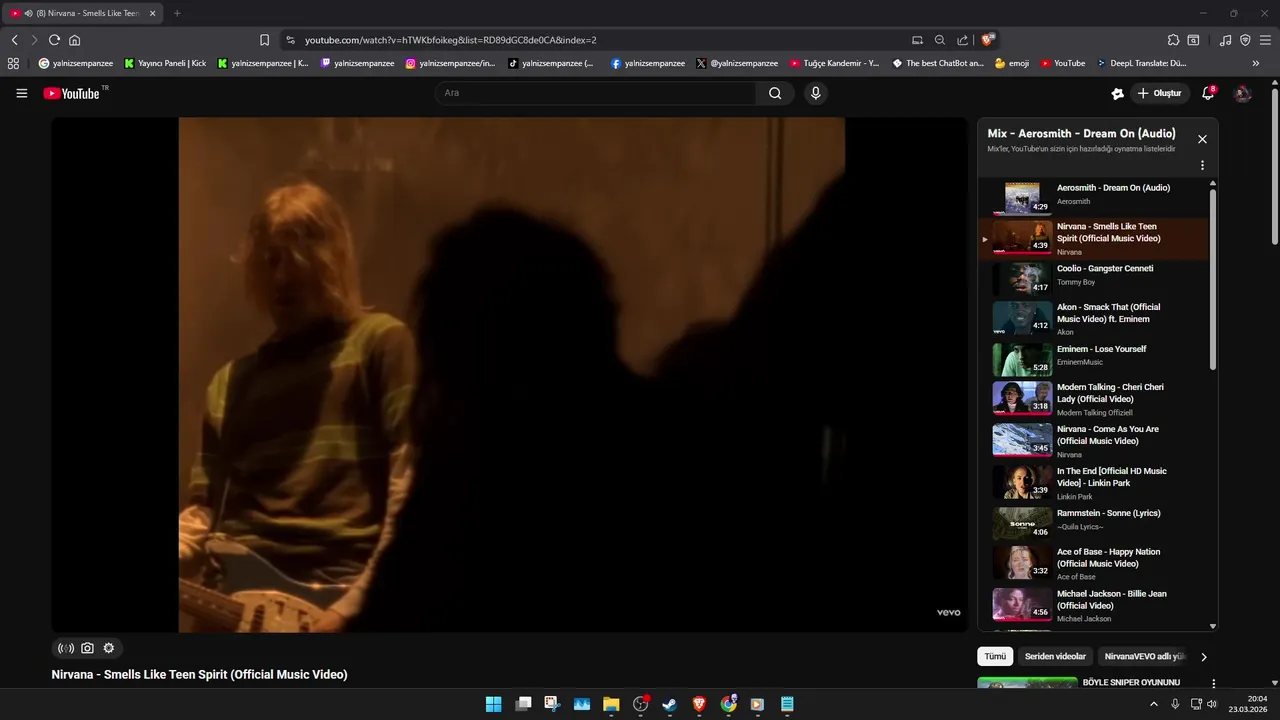Open system volume control
Image resolution: width=1280 pixels, height=720 pixels.
coord(1212,704)
